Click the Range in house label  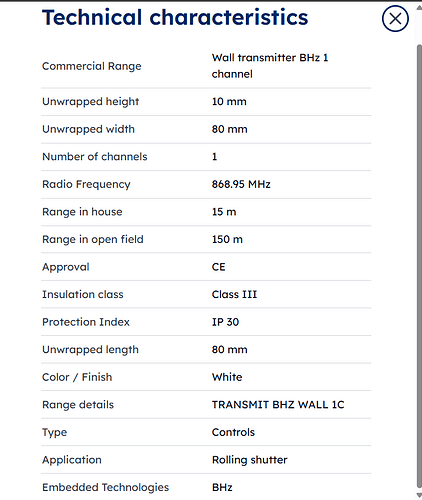tap(82, 212)
